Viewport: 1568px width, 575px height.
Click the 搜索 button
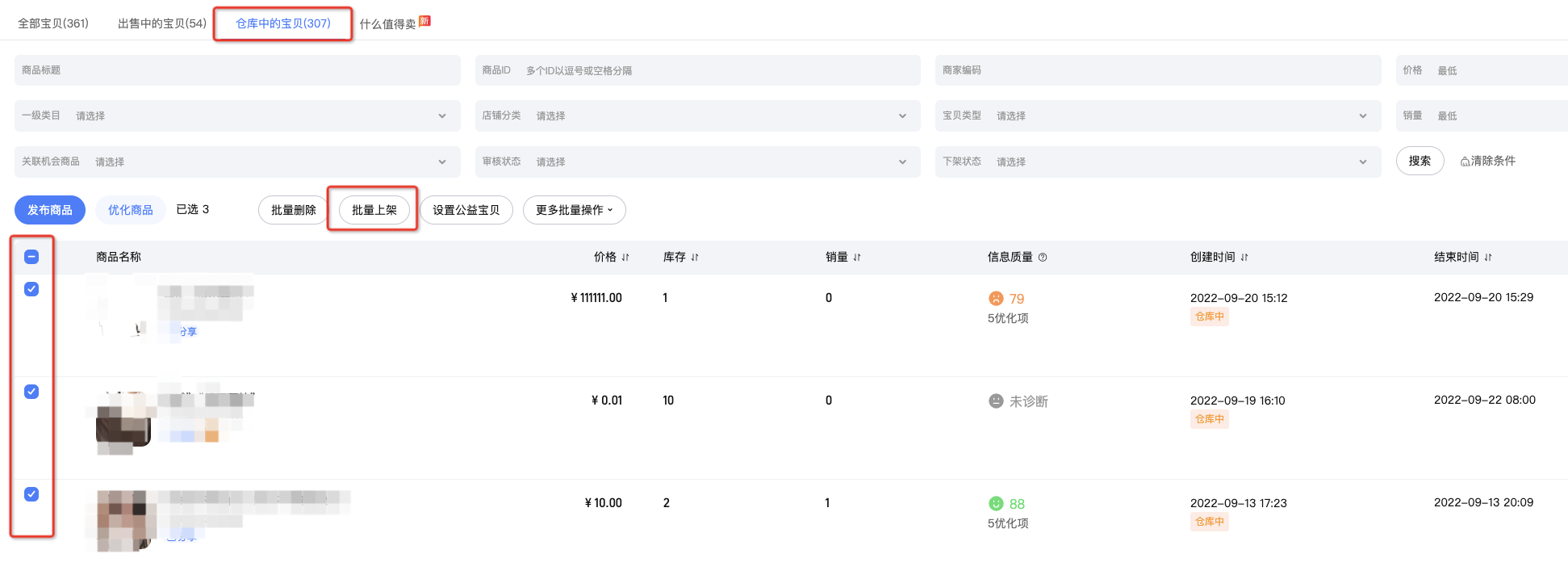[1420, 161]
